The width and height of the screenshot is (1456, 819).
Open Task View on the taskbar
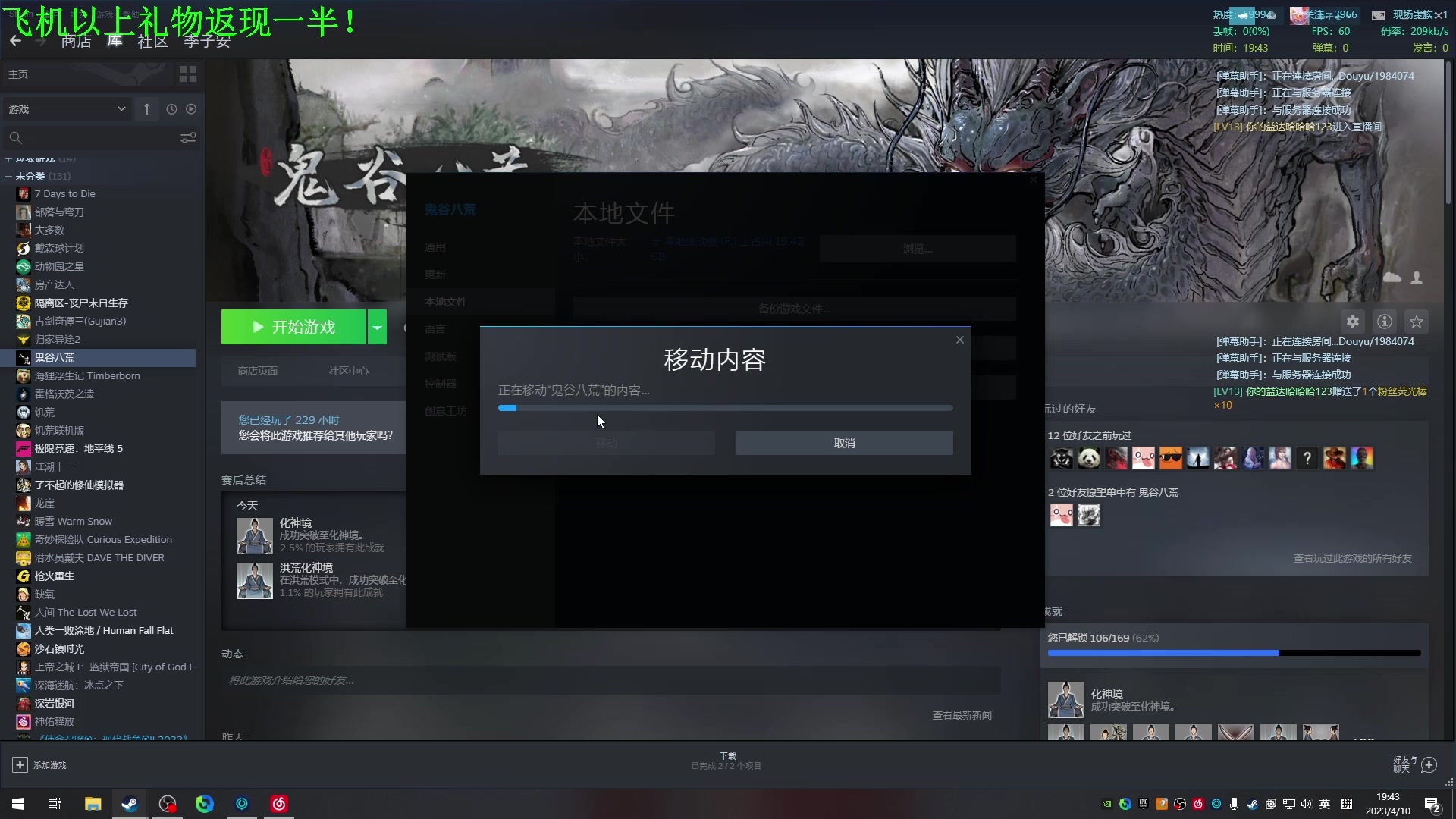[55, 804]
